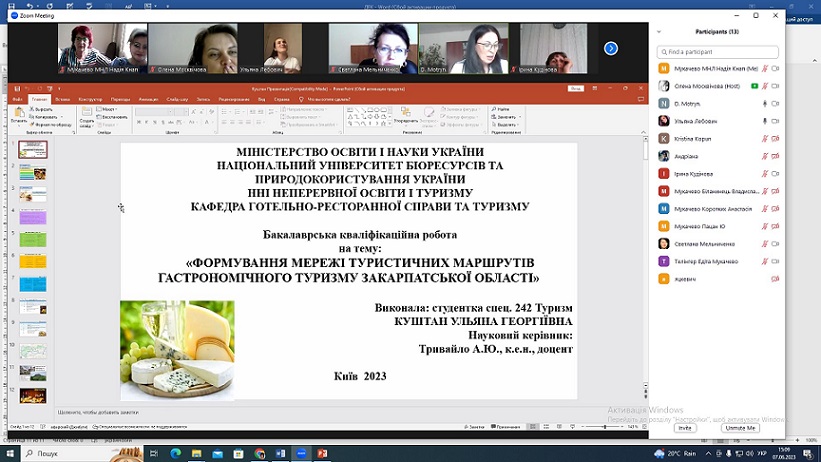Click the taskbar clock showing 15:09
821x462 pixels.
click(x=784, y=453)
